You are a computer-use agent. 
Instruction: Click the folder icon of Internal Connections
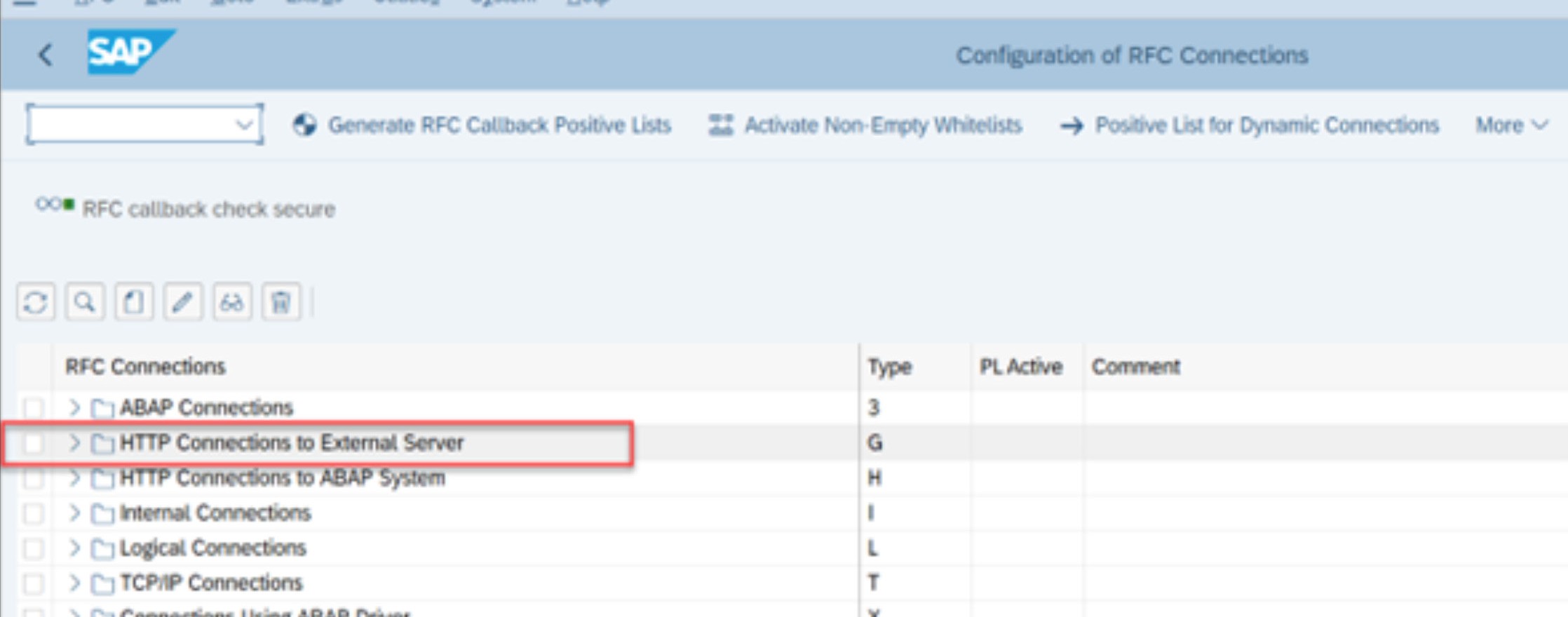[102, 513]
